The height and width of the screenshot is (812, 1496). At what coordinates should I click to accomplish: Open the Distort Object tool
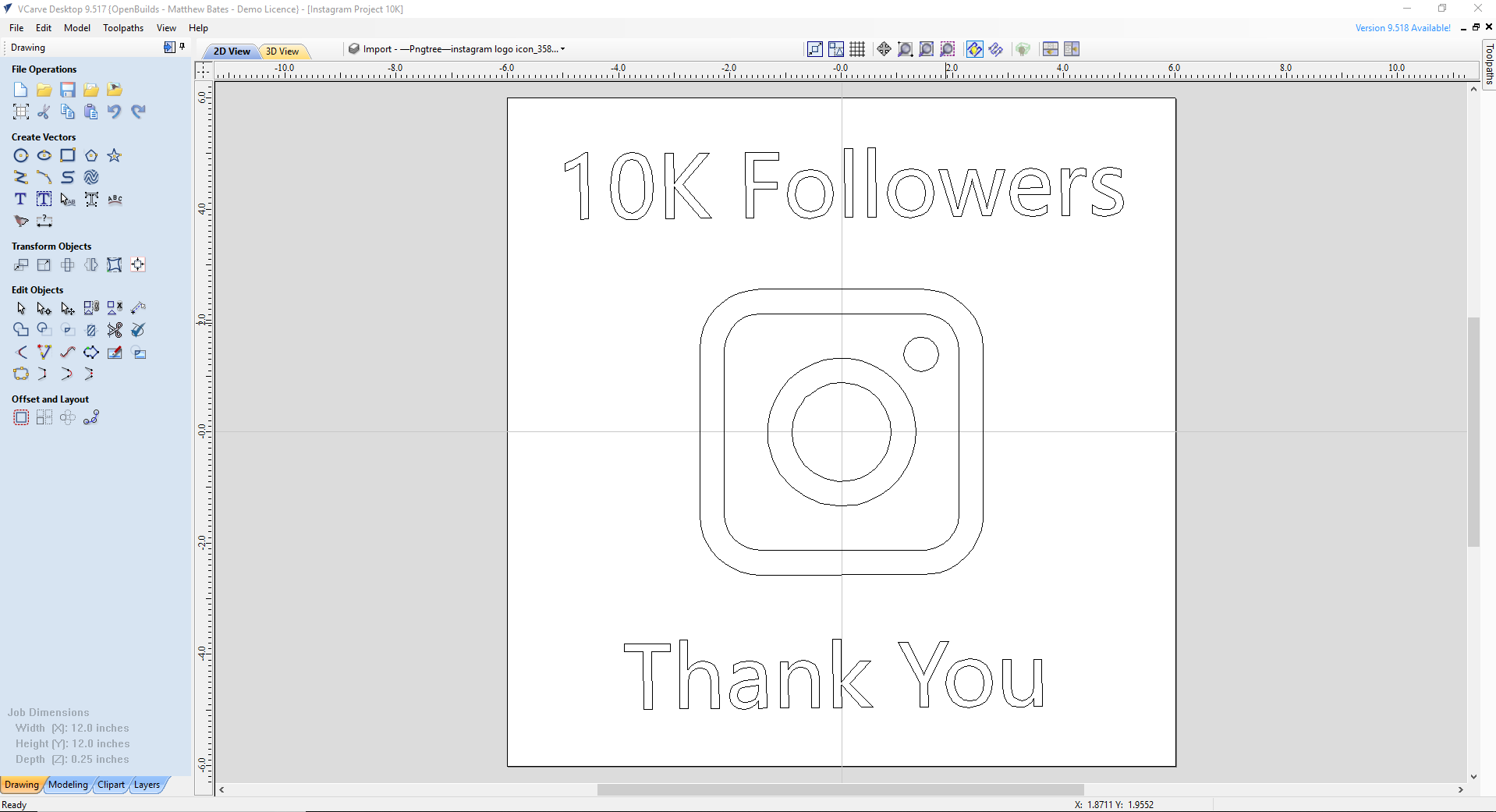(x=115, y=264)
